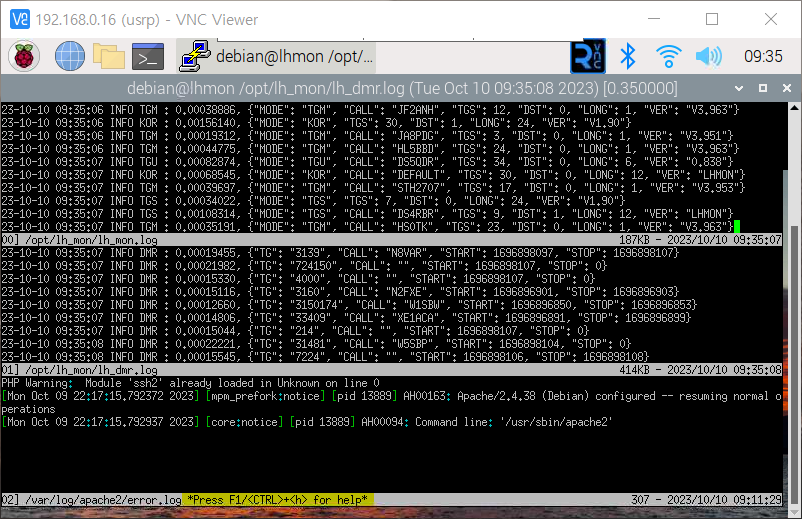Select the DMR line with TG 4000
802x519 pixels.
[298, 279]
